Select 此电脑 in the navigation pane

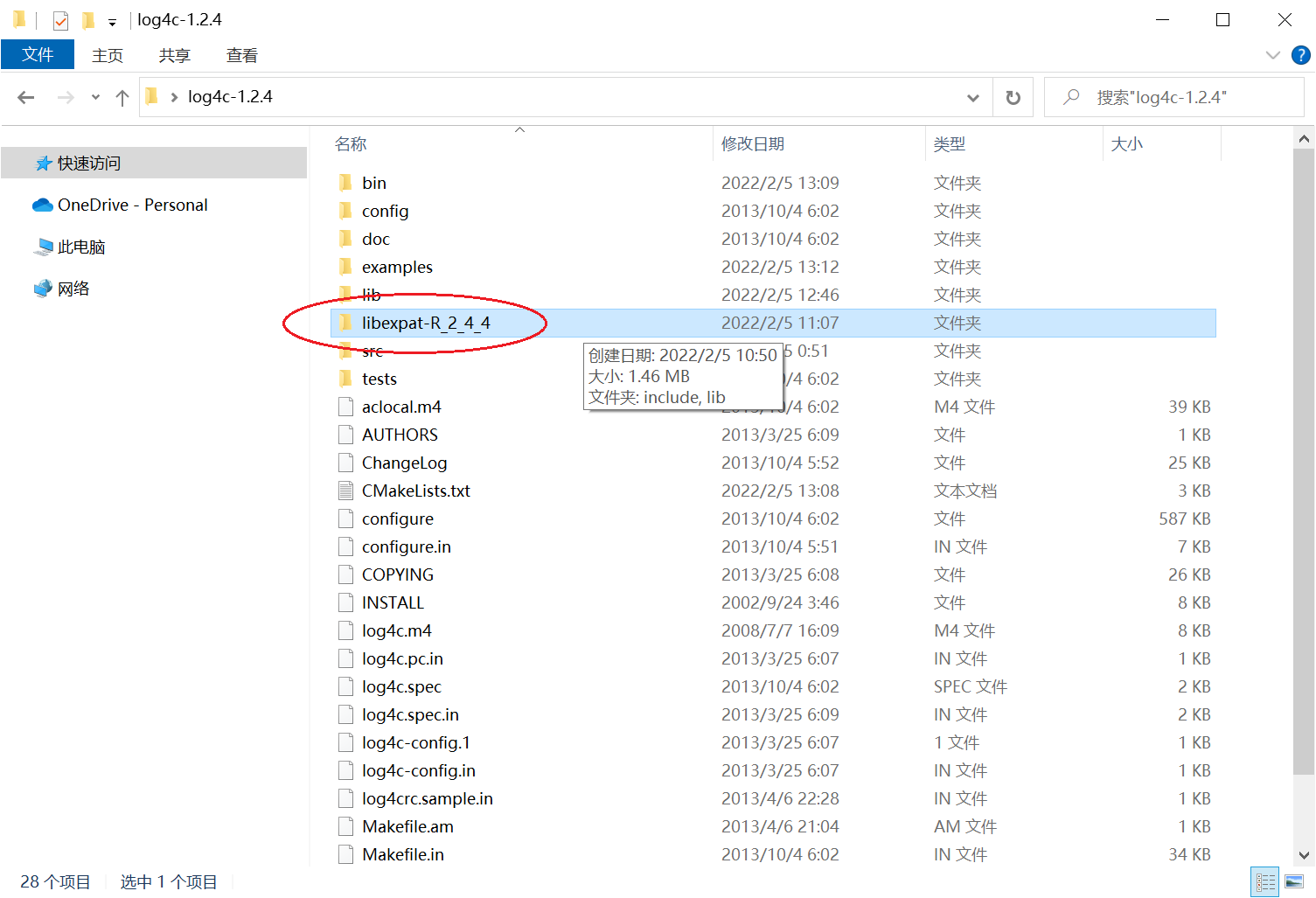click(81, 247)
